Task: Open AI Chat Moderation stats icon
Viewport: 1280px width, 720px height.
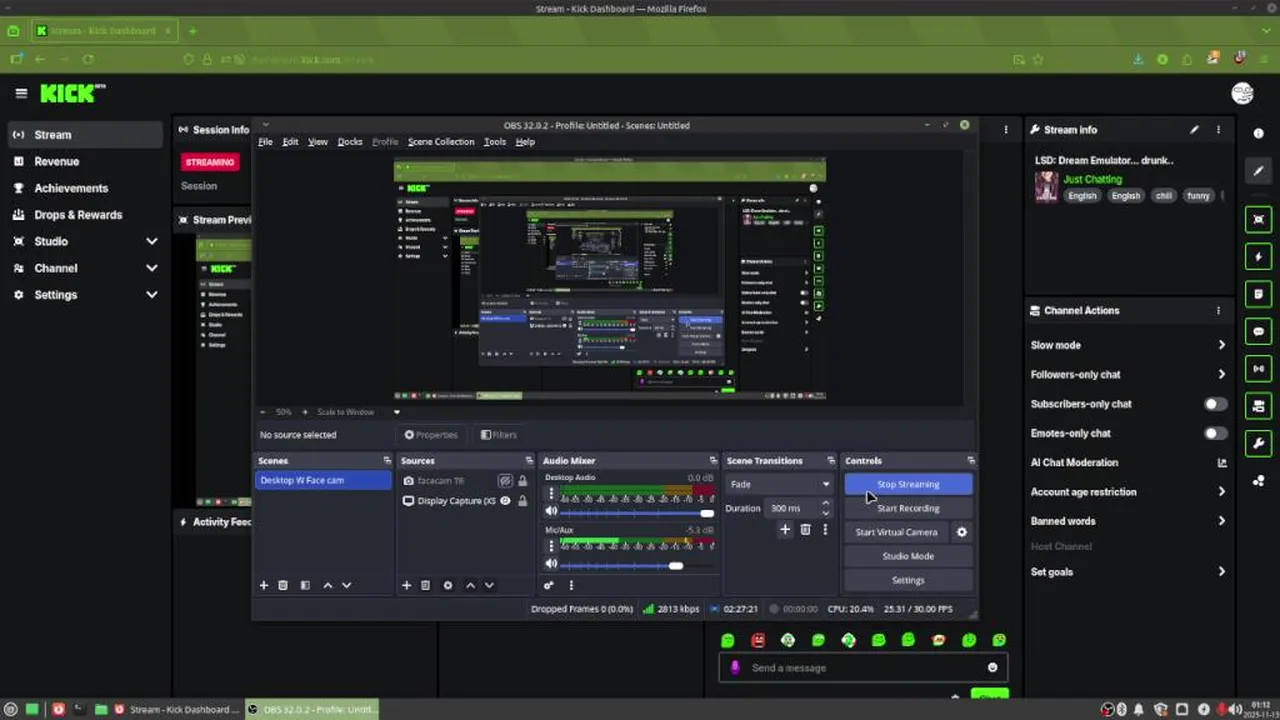Action: coord(1221,463)
